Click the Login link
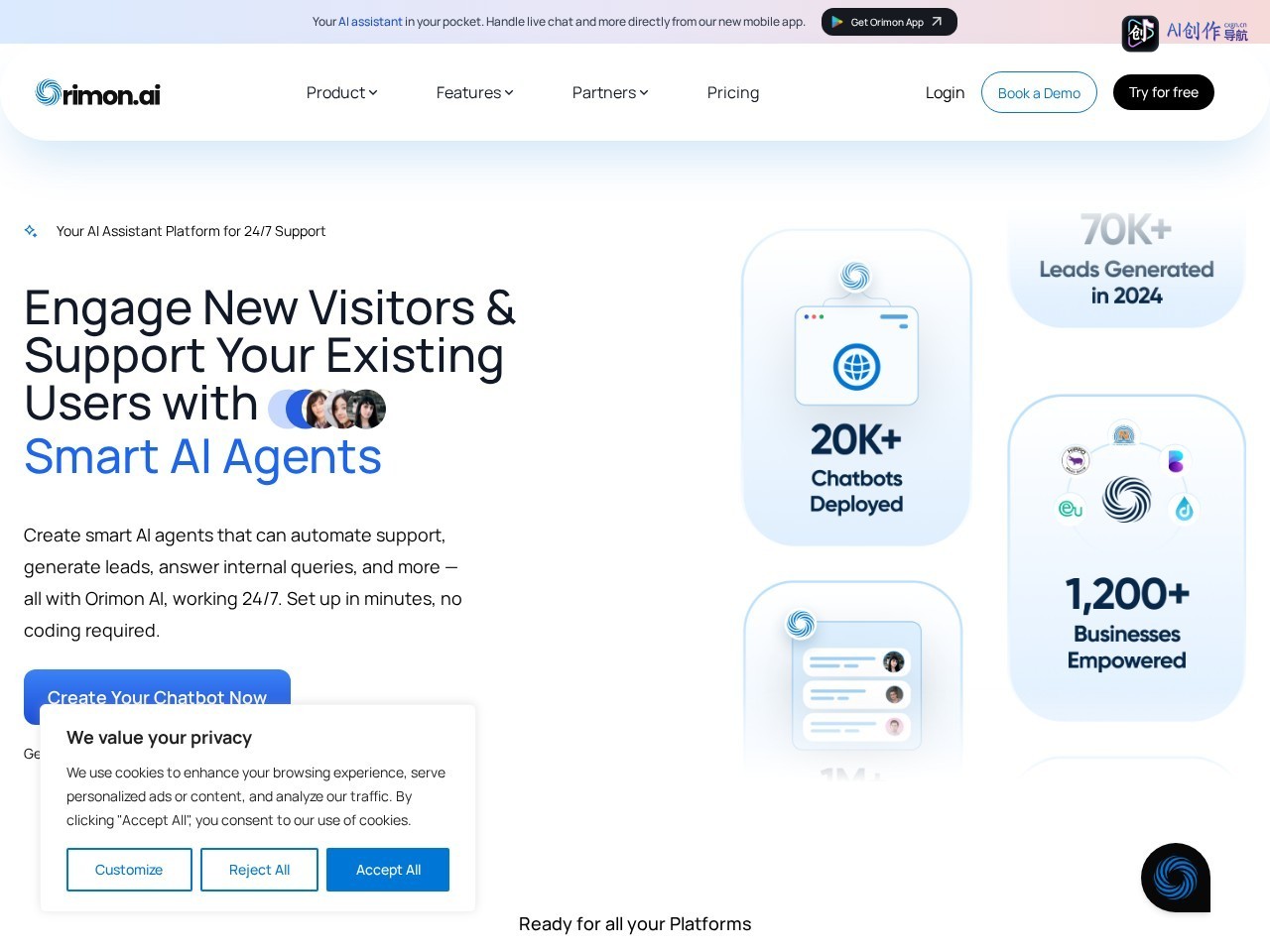The height and width of the screenshot is (952, 1270). (945, 92)
